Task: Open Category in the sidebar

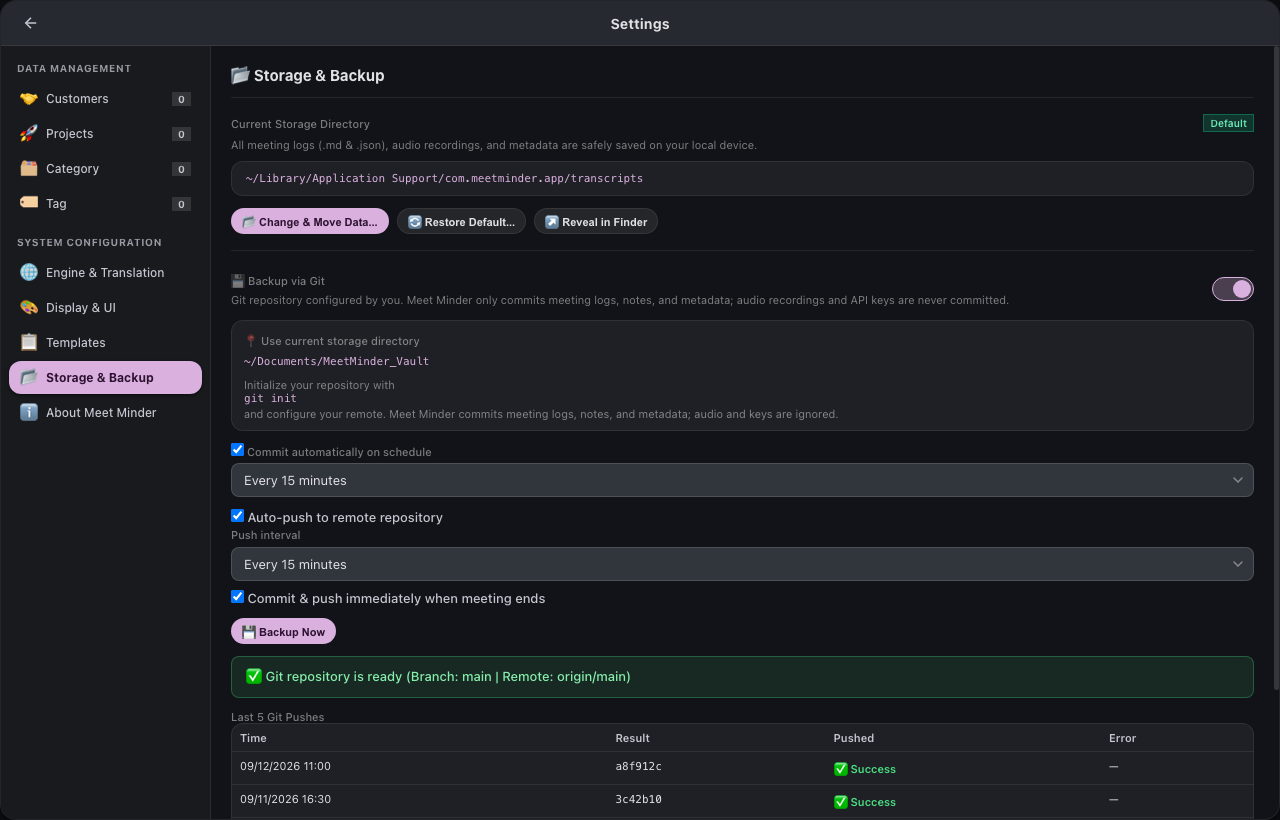Action: point(105,169)
